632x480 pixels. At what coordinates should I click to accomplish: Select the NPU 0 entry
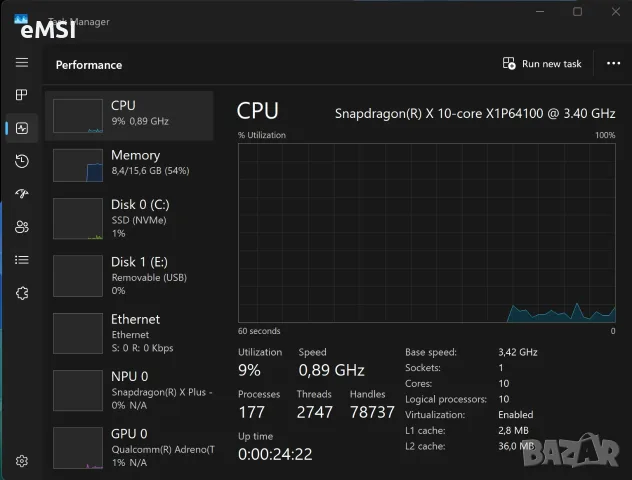pyautogui.click(x=129, y=391)
